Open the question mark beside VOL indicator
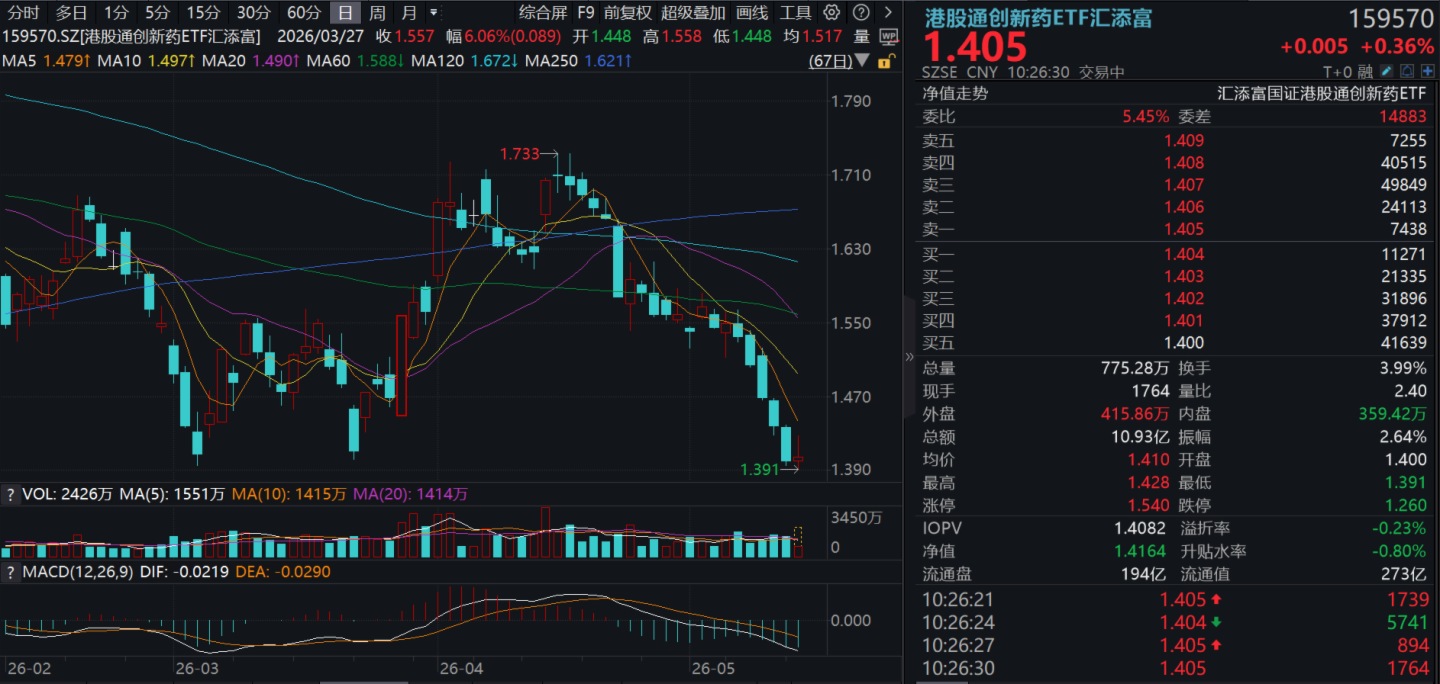The image size is (1440, 684). click(11, 494)
